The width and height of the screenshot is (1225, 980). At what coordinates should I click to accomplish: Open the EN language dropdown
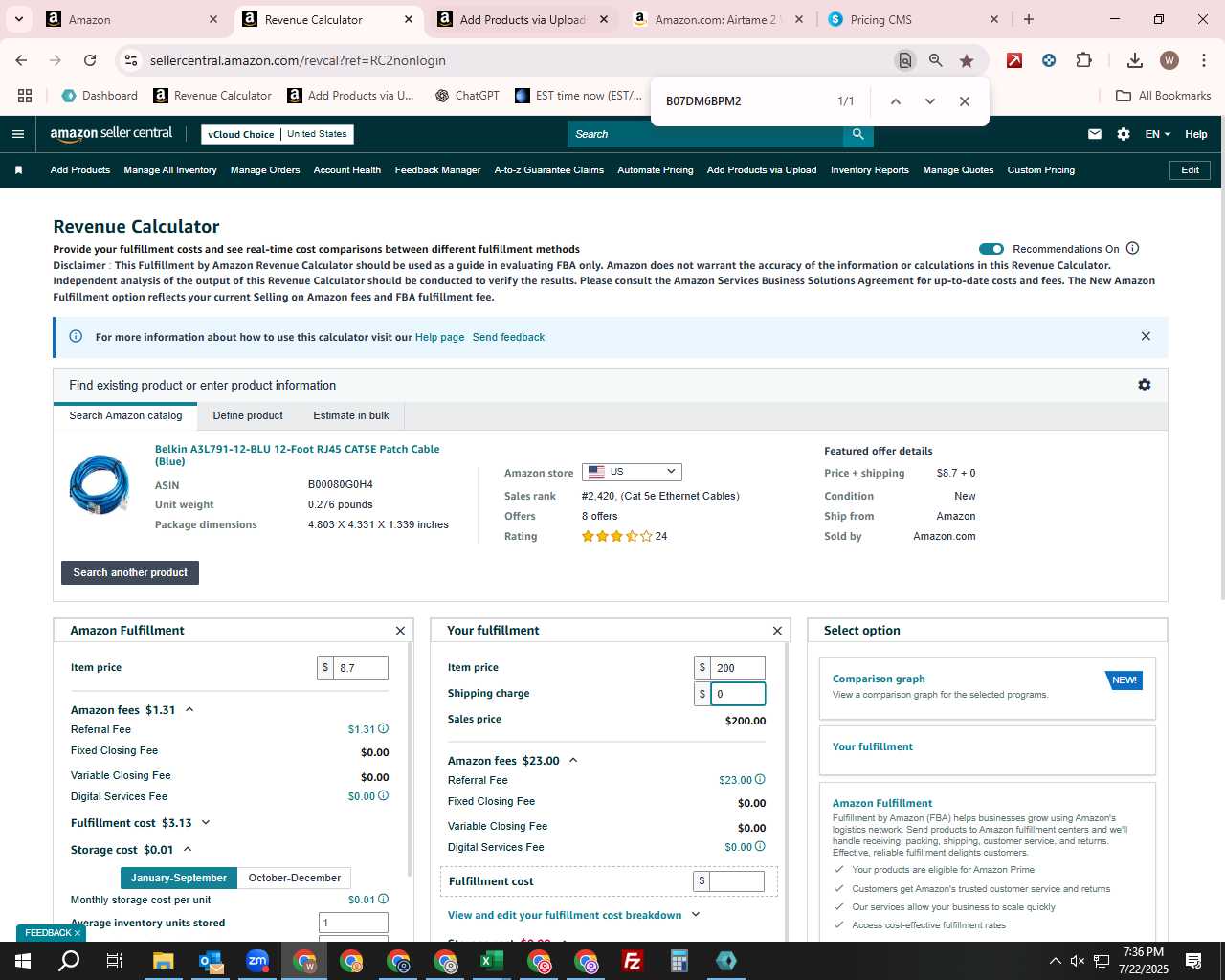pos(1157,134)
